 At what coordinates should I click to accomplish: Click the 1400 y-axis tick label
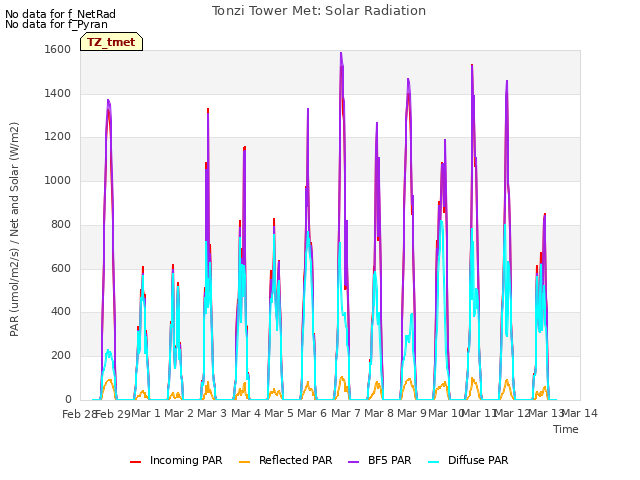[x=58, y=93]
